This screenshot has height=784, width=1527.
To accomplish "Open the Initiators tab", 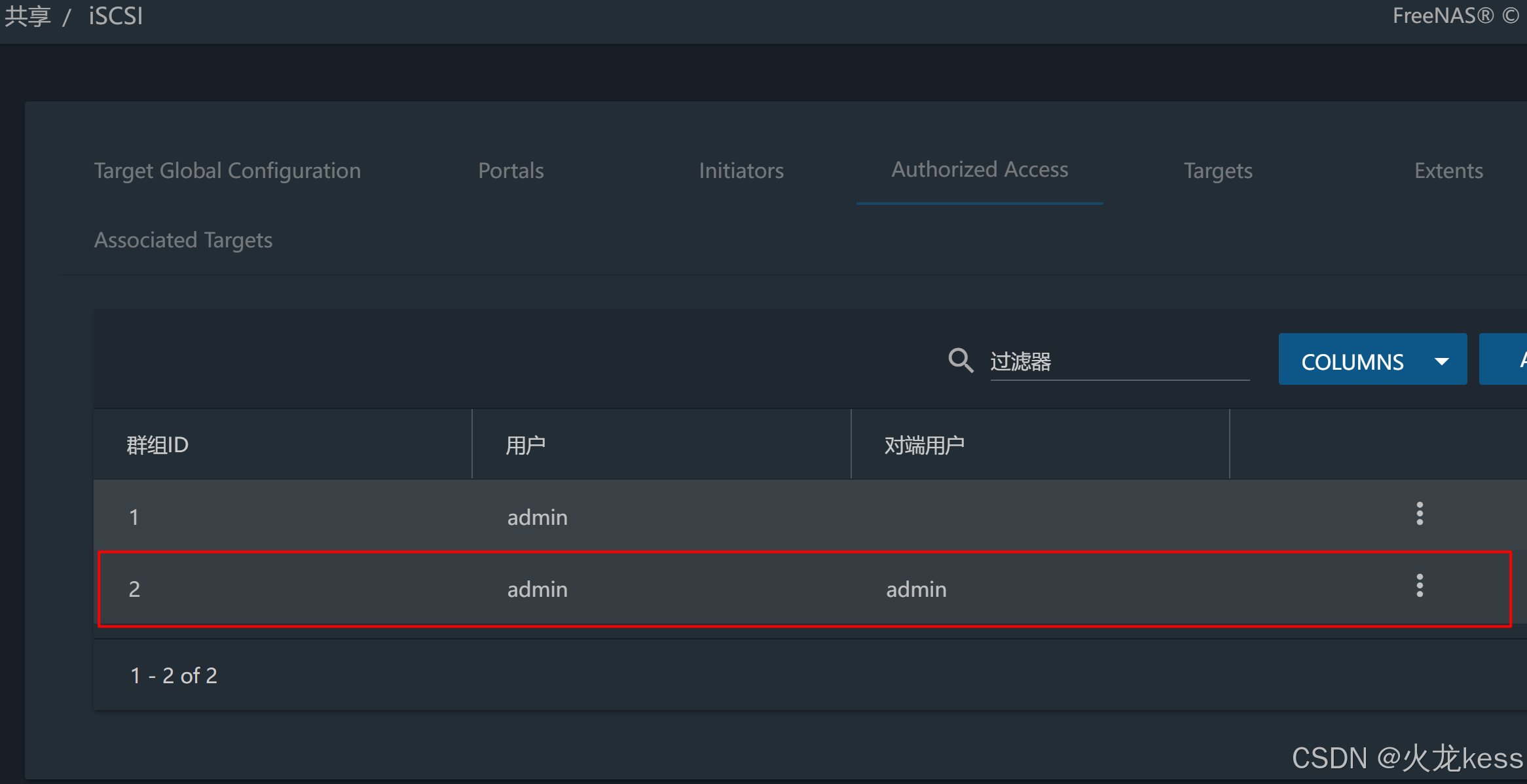I will (x=741, y=170).
